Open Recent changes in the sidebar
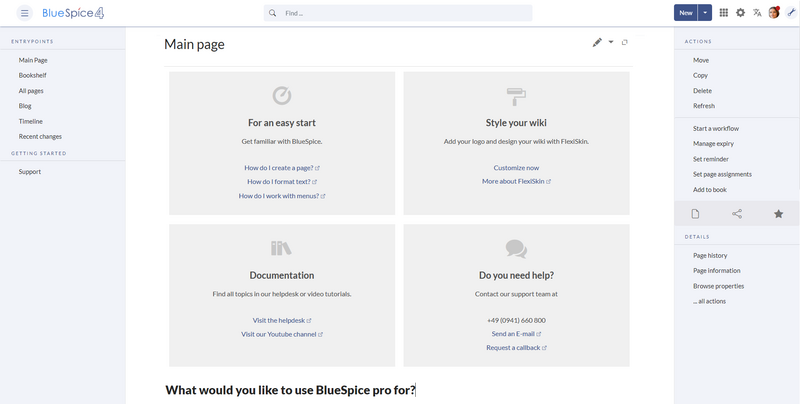Screen dimensions: 800x404 click(40, 137)
